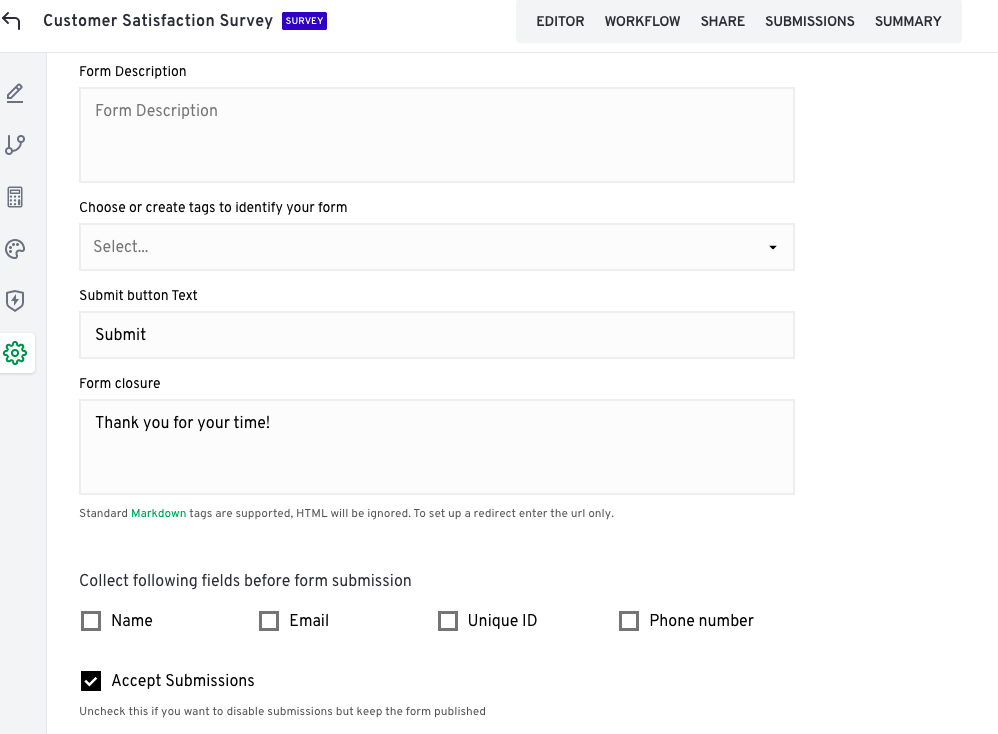This screenshot has height=734, width=998.
Task: Click the Form Description text area
Action: [x=437, y=135]
